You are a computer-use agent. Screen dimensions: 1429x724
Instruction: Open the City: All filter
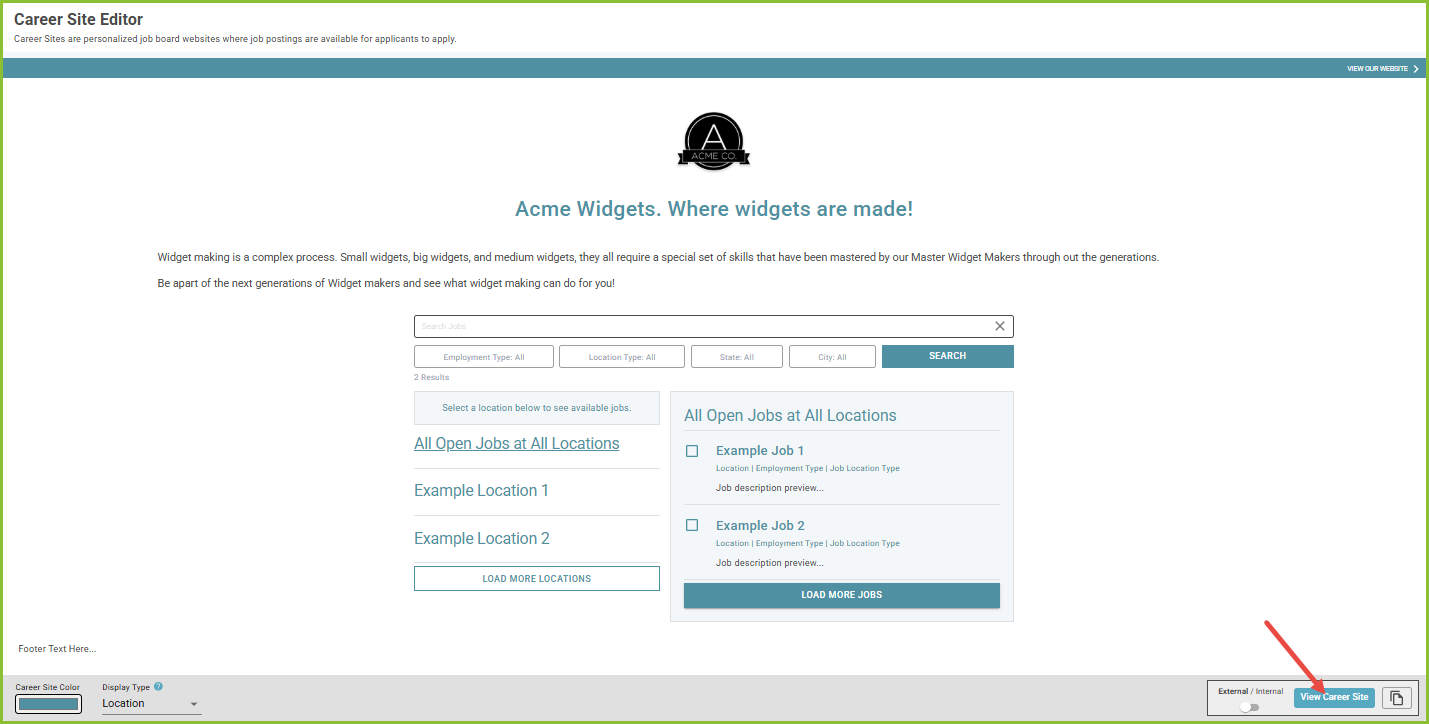(x=832, y=357)
